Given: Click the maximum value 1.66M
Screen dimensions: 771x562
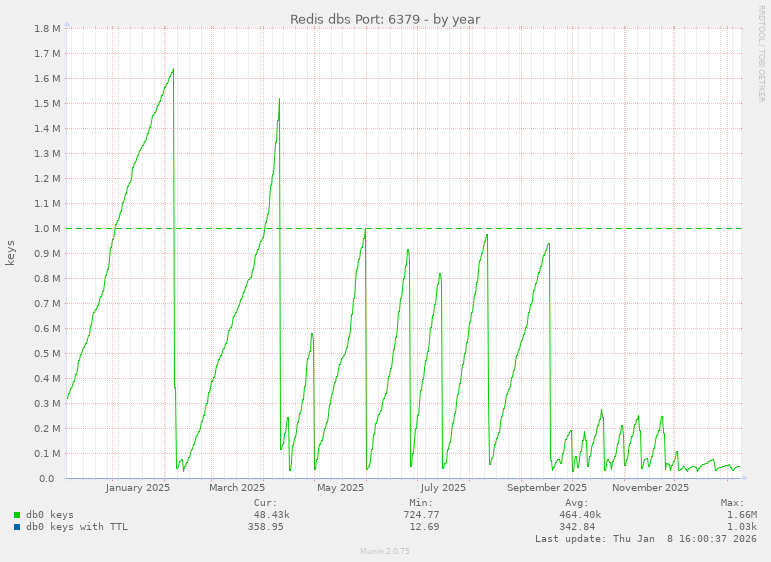Looking at the screenshot, I should pos(742,515).
